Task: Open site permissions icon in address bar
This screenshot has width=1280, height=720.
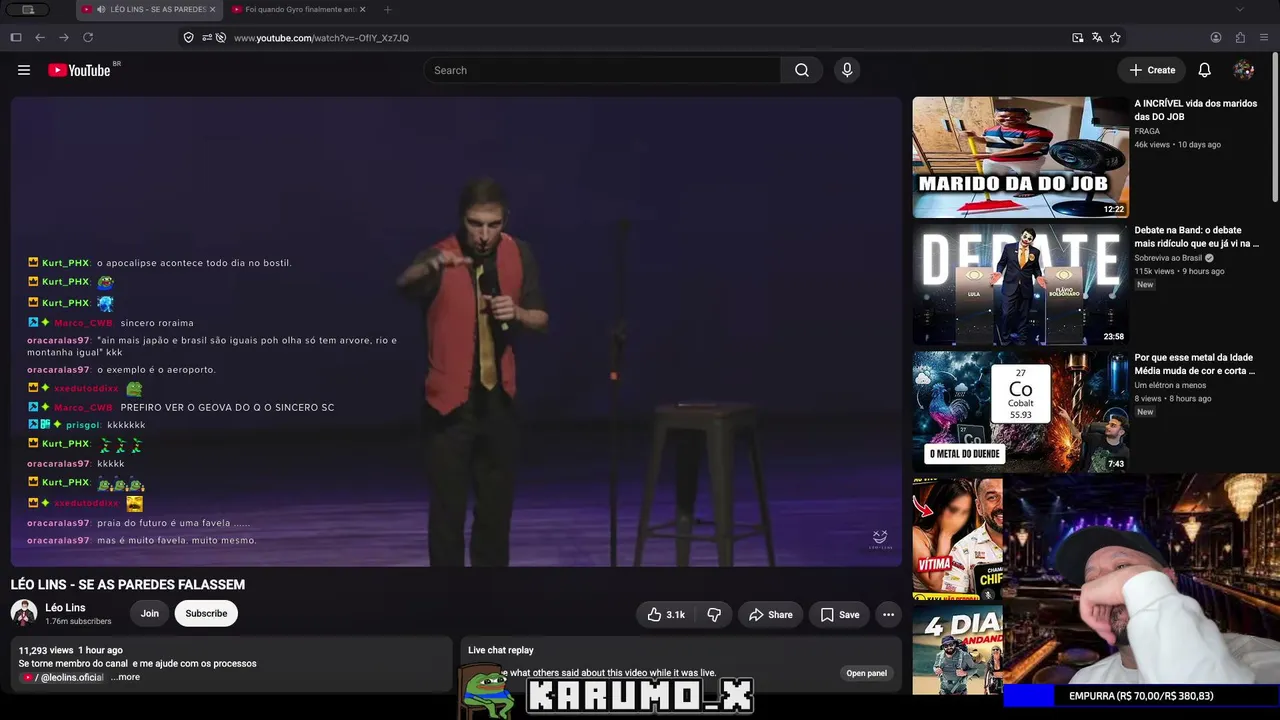Action: click(207, 38)
